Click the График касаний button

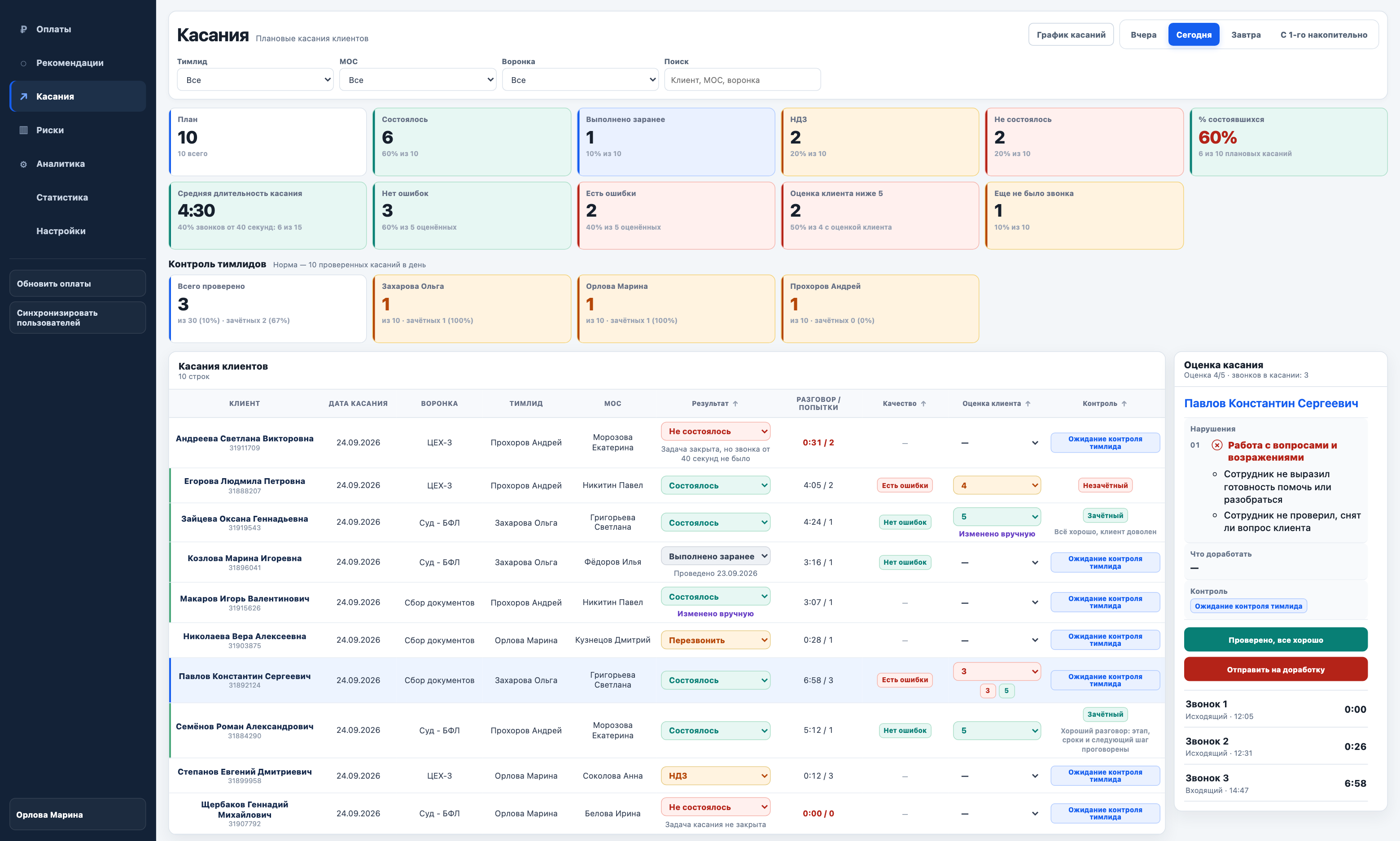click(x=1071, y=35)
